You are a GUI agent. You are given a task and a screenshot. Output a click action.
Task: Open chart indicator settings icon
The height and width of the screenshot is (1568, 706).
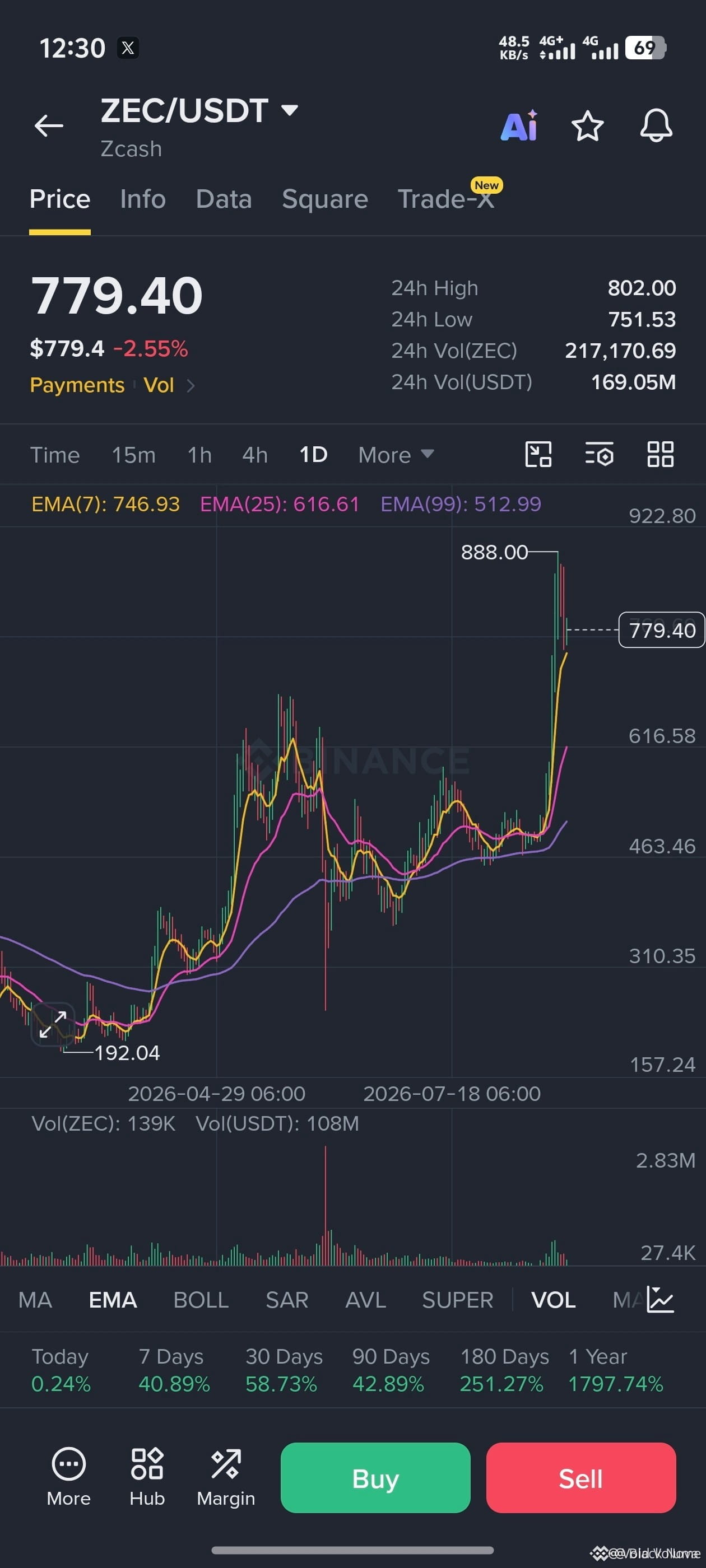click(x=600, y=455)
